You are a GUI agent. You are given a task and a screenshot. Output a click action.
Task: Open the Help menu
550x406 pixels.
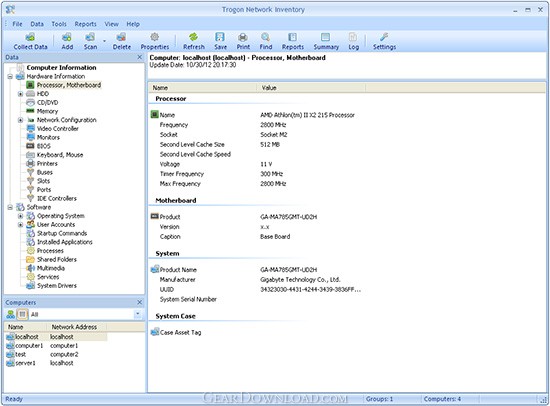point(133,24)
